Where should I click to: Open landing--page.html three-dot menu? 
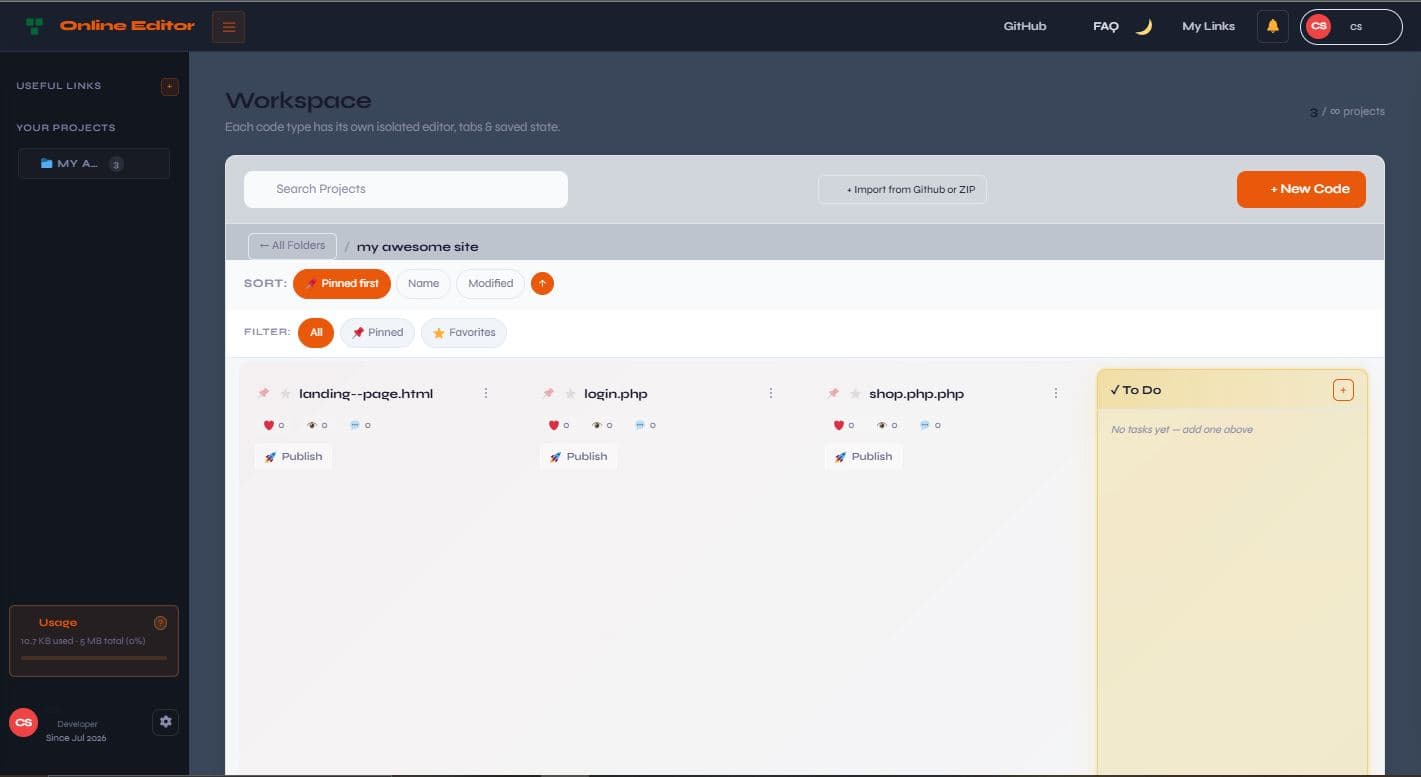[486, 394]
